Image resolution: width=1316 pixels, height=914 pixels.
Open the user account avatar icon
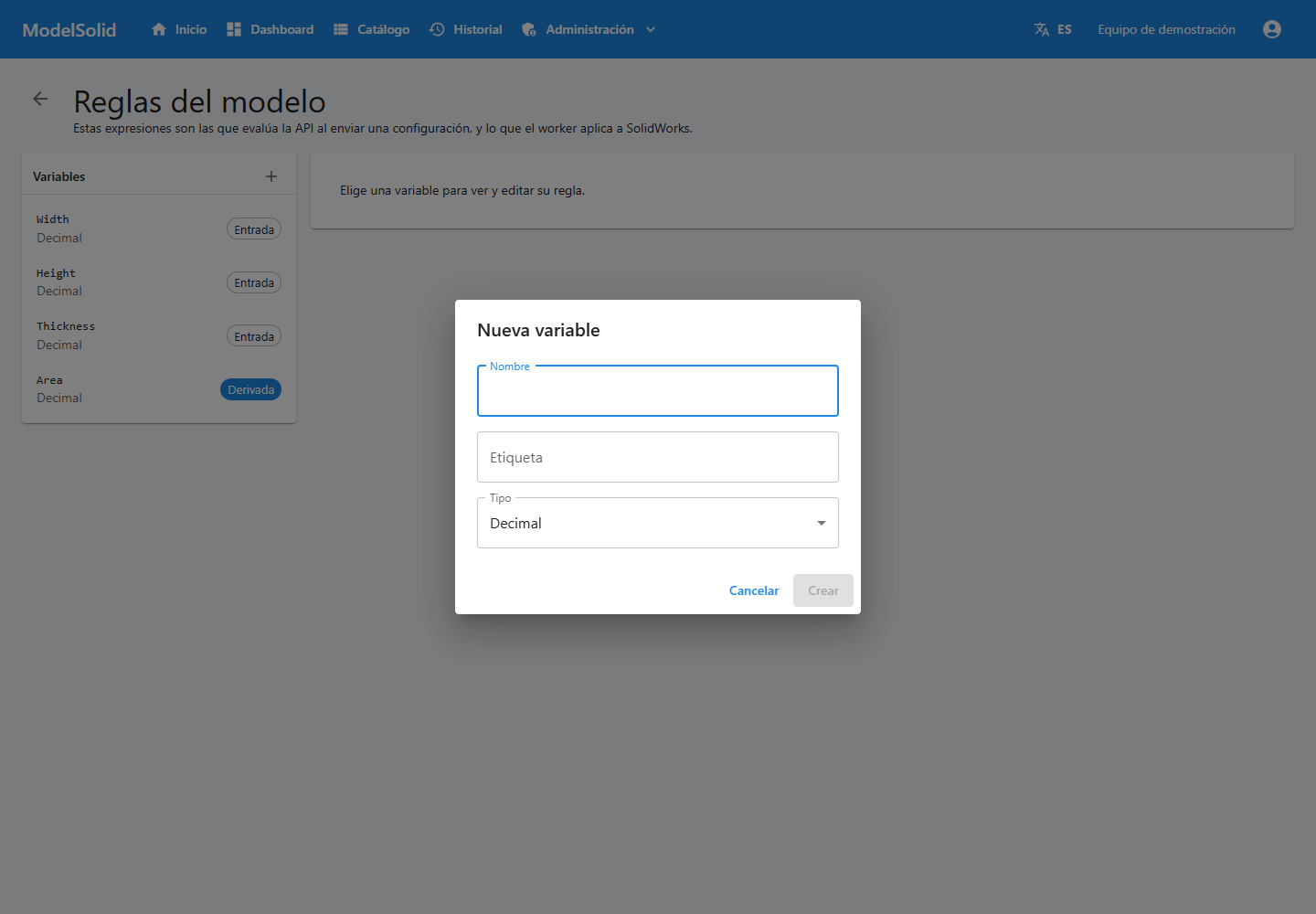tap(1272, 29)
